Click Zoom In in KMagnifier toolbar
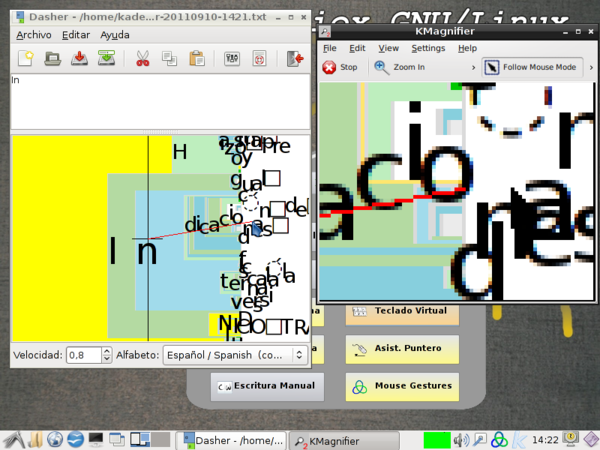The width and height of the screenshot is (600, 450). pyautogui.click(x=399, y=67)
